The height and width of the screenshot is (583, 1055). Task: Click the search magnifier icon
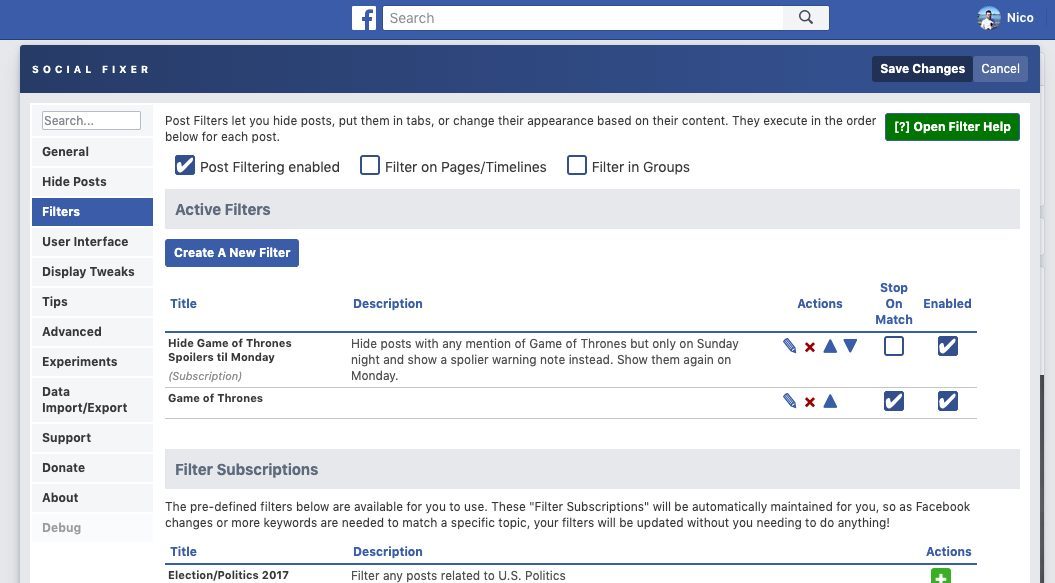pos(805,18)
